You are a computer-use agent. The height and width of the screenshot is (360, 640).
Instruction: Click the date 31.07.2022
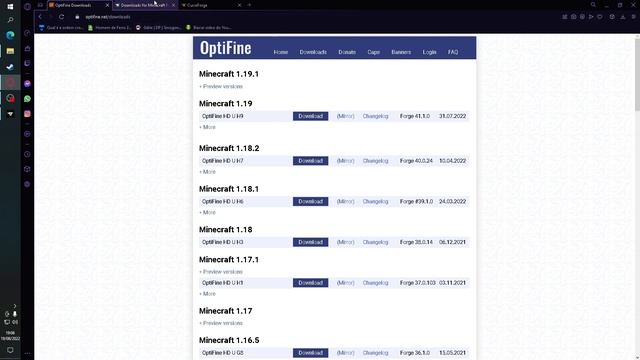click(452, 116)
